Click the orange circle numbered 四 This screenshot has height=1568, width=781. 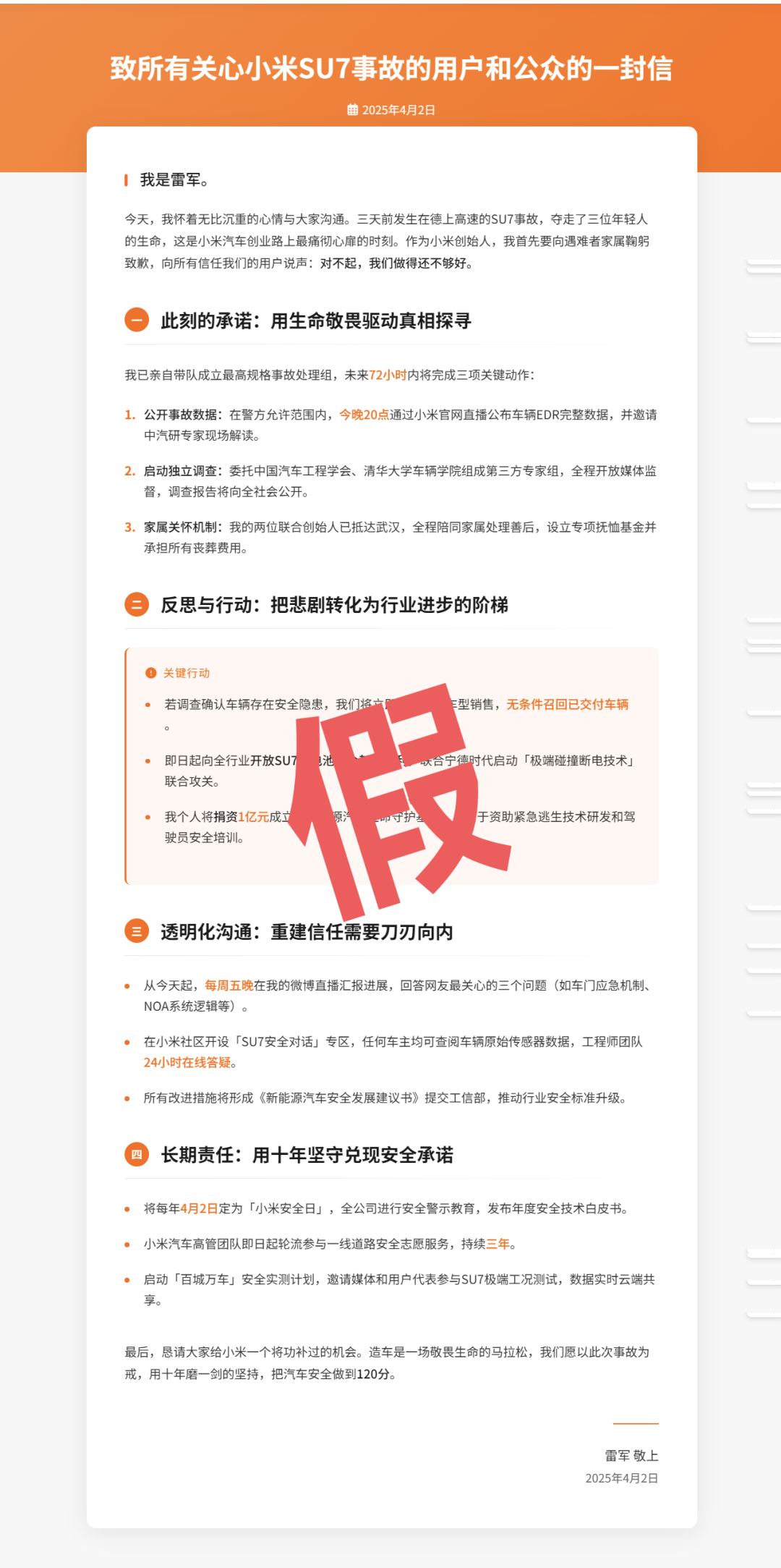point(137,1154)
